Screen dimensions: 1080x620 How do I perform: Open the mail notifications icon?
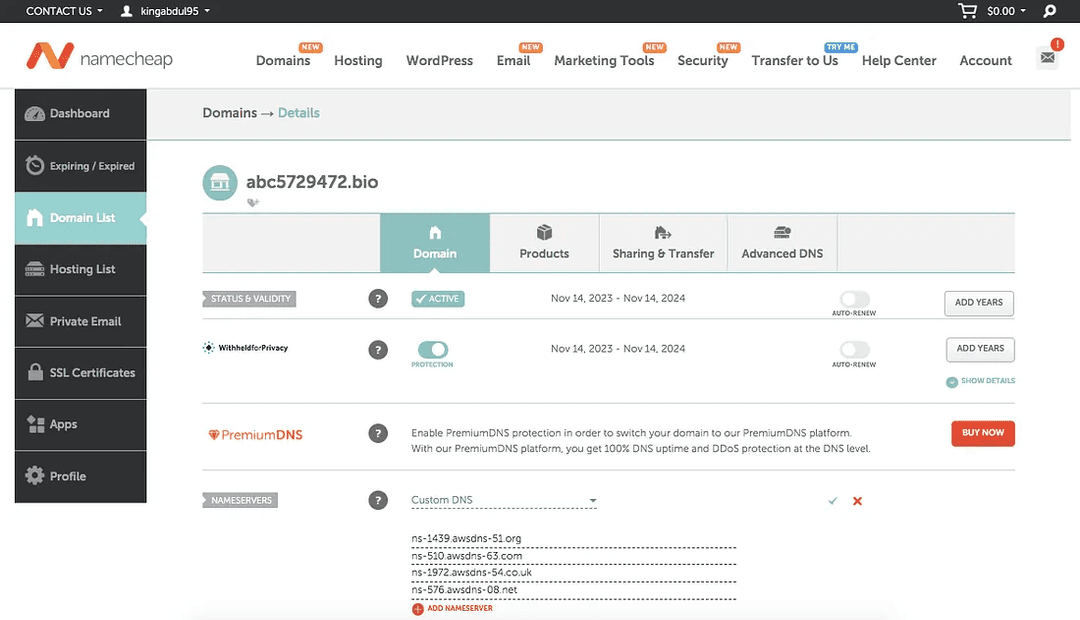[x=1048, y=58]
